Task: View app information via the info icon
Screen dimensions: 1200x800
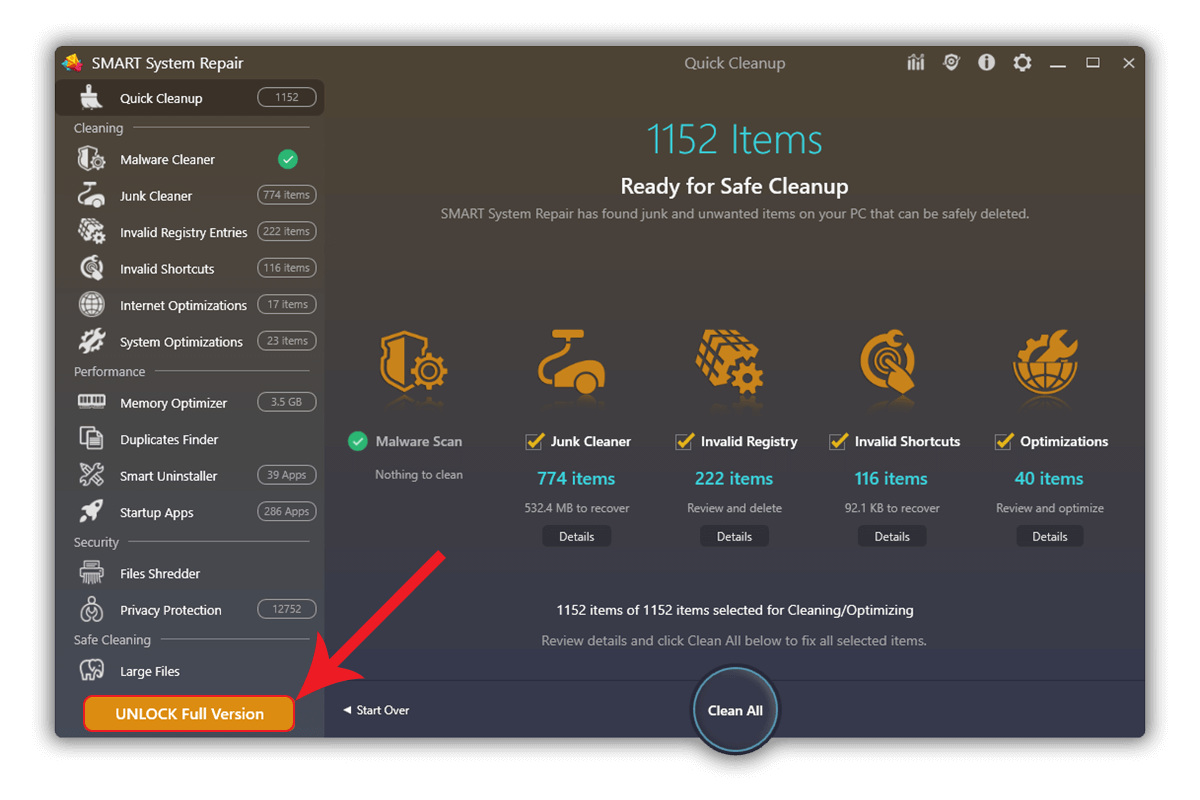Action: coord(986,62)
